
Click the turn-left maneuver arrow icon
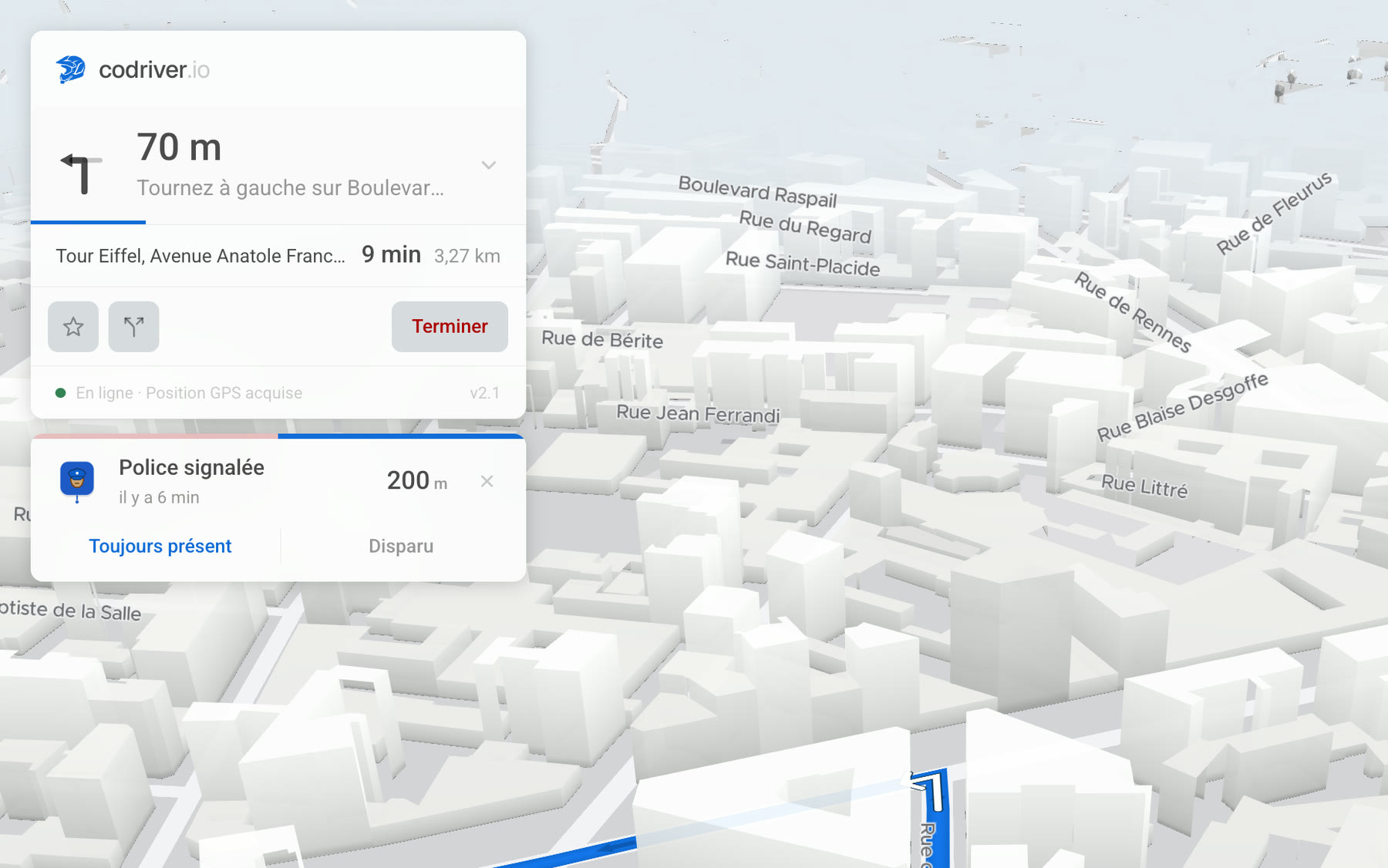81,173
